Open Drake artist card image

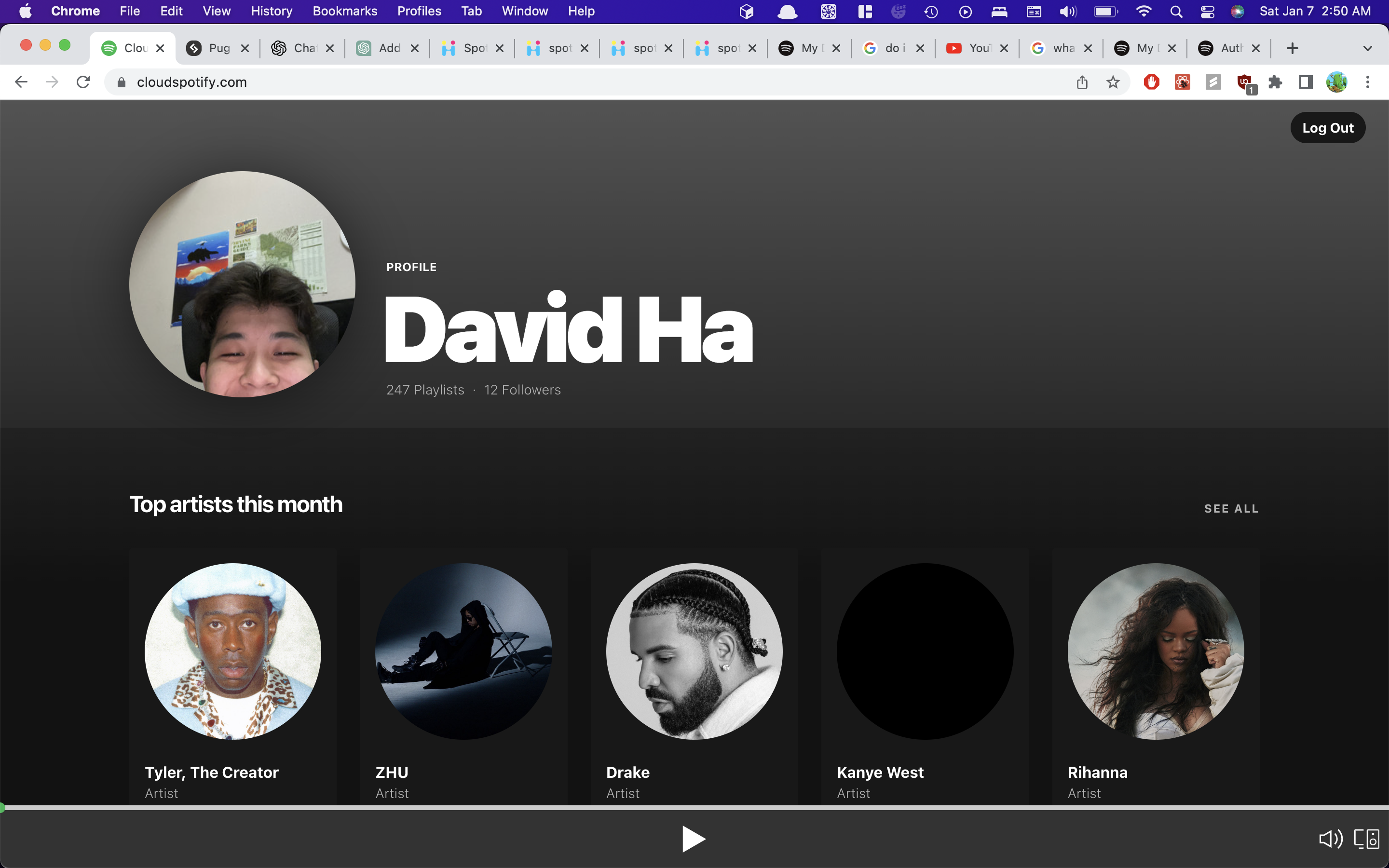(x=694, y=651)
